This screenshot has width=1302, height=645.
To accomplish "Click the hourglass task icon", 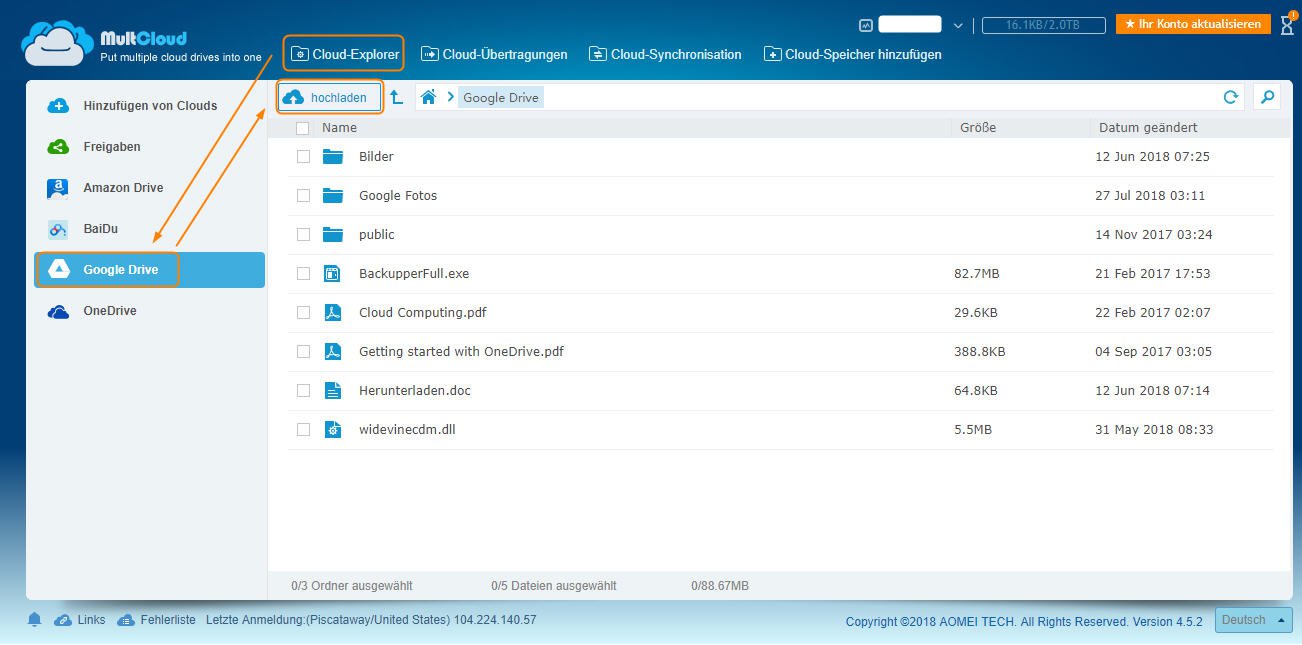I will [1287, 24].
